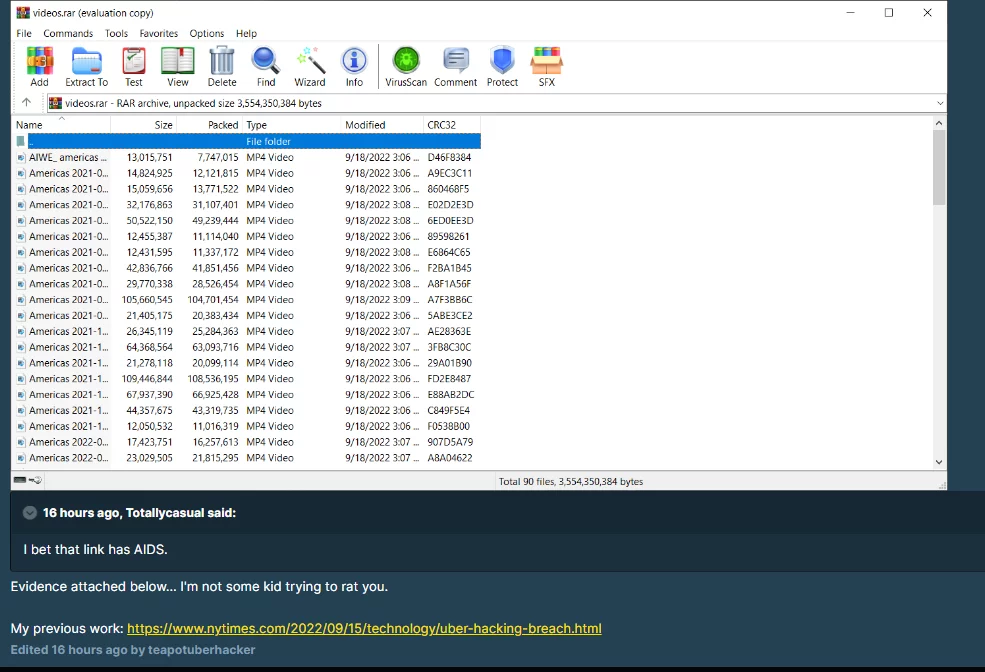
Task: Expand the archive path dropdown
Action: [x=939, y=103]
